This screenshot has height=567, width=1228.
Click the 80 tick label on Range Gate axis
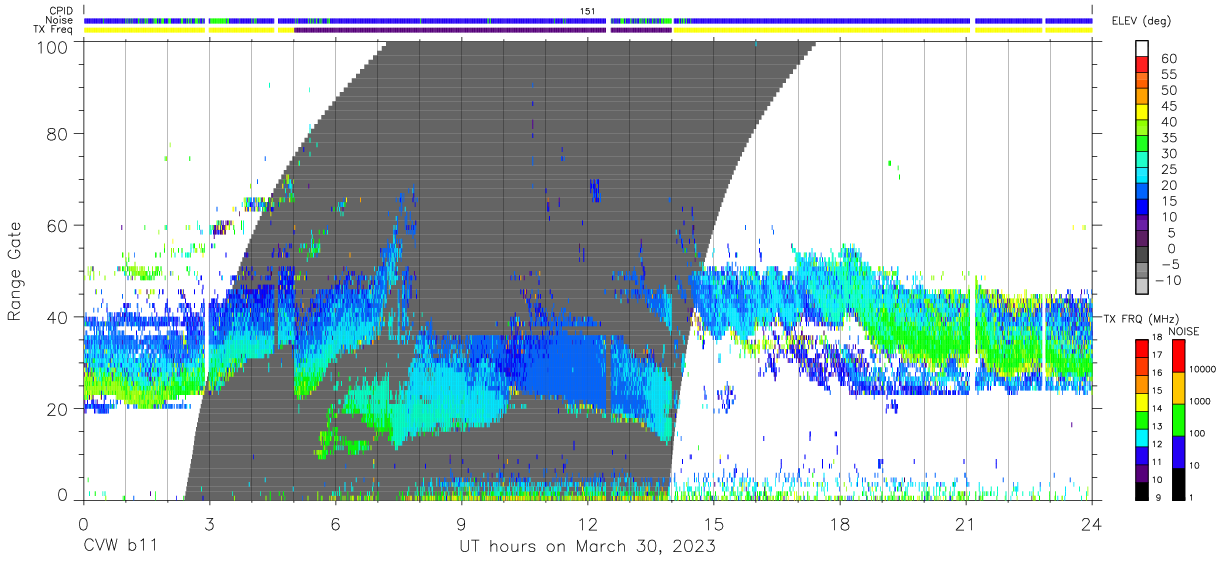(x=58, y=133)
